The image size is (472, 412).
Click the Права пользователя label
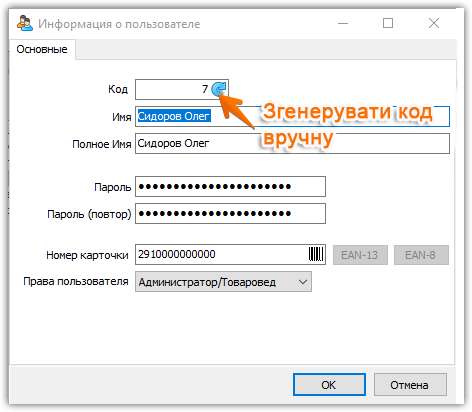click(76, 282)
